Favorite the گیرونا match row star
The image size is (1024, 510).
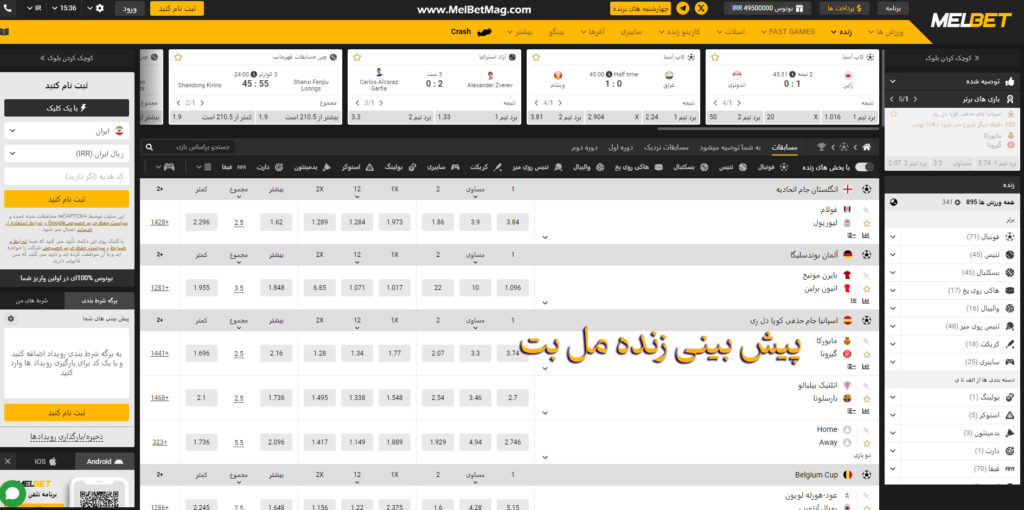coord(867,353)
